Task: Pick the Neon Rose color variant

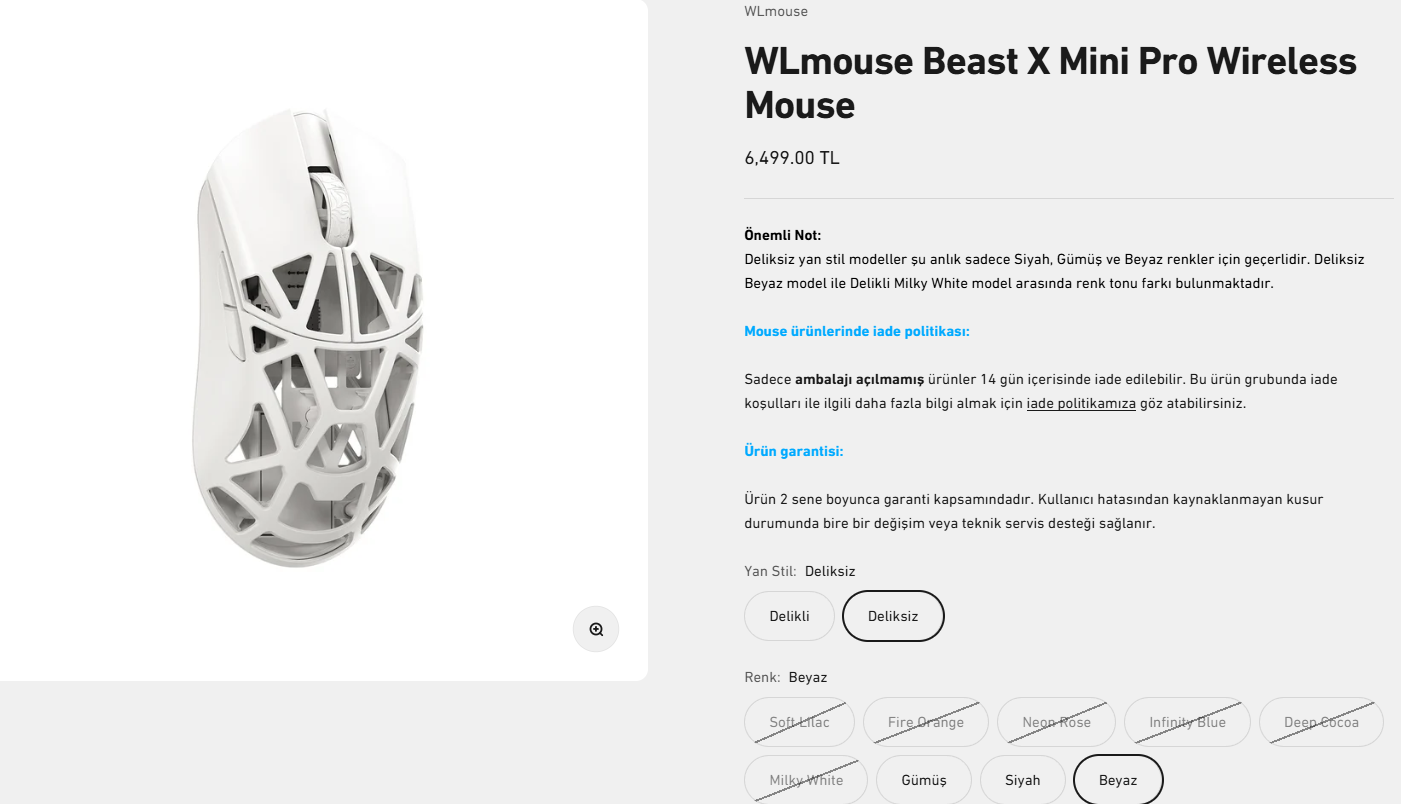Action: click(1056, 722)
